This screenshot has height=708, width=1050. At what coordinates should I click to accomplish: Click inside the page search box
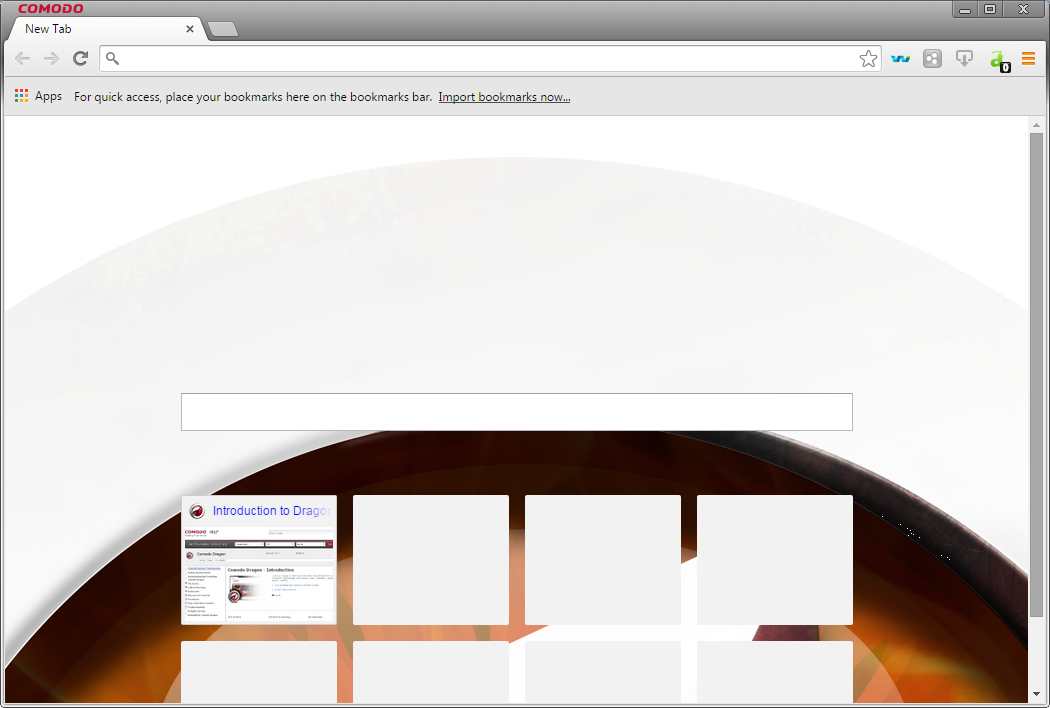tap(516, 411)
